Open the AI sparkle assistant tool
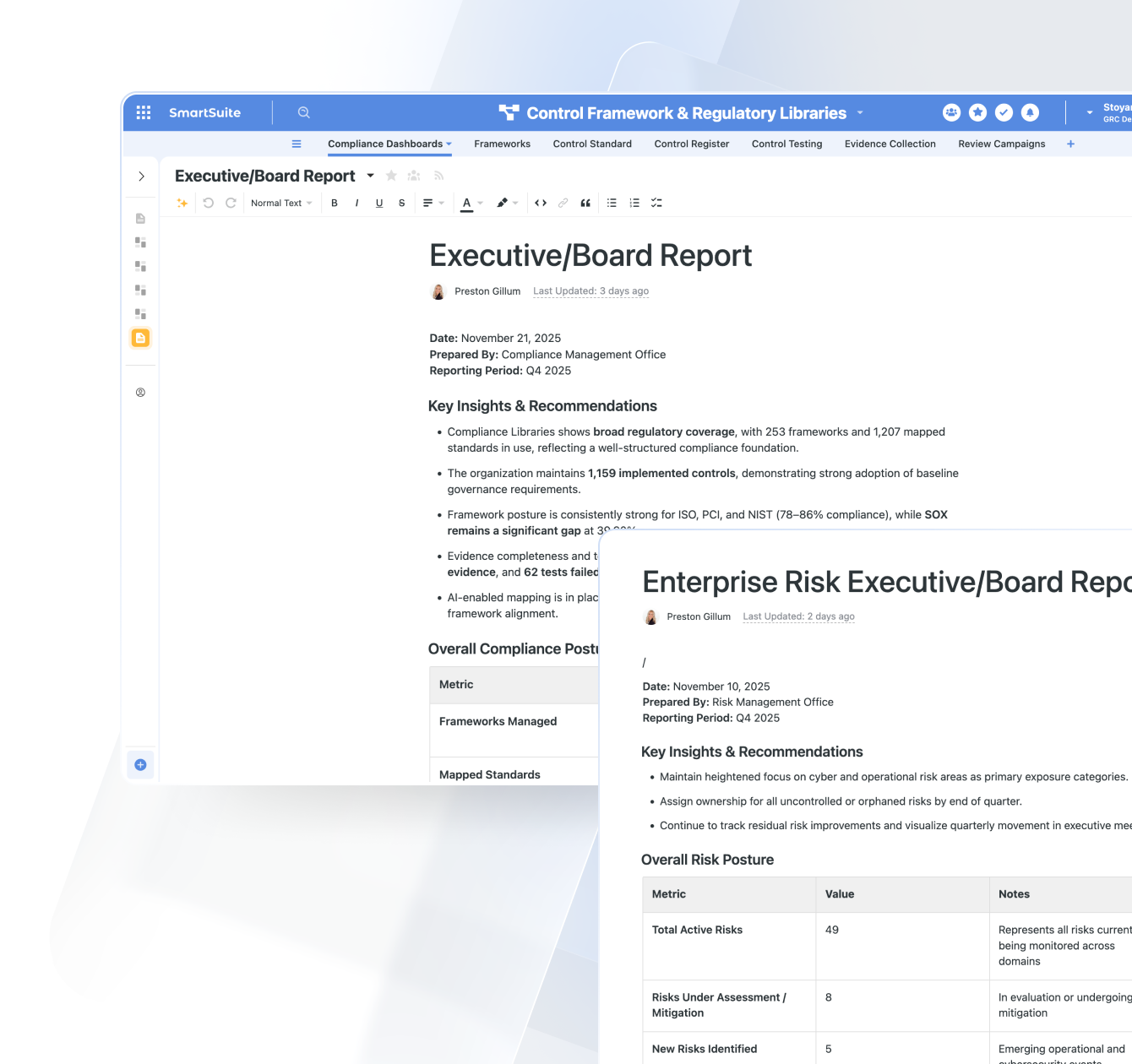The height and width of the screenshot is (1064, 1132). 182,203
